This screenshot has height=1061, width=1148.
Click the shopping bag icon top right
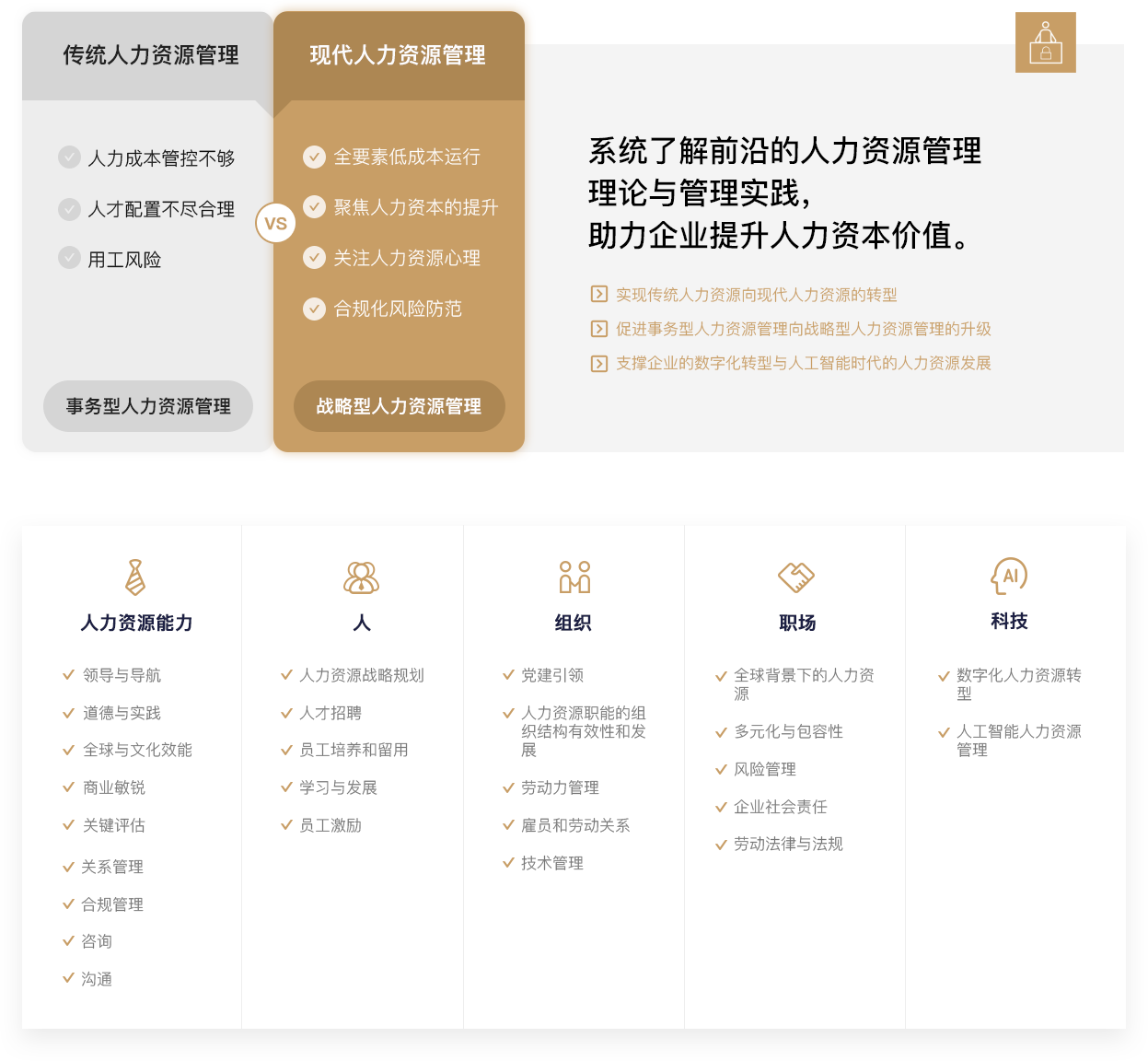click(x=1045, y=42)
